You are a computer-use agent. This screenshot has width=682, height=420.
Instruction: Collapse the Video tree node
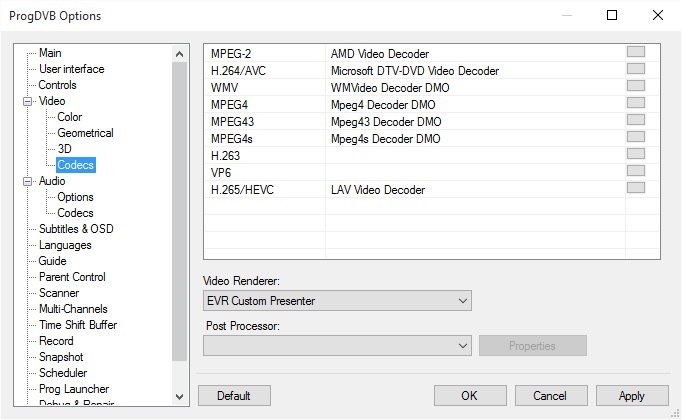pos(28,101)
